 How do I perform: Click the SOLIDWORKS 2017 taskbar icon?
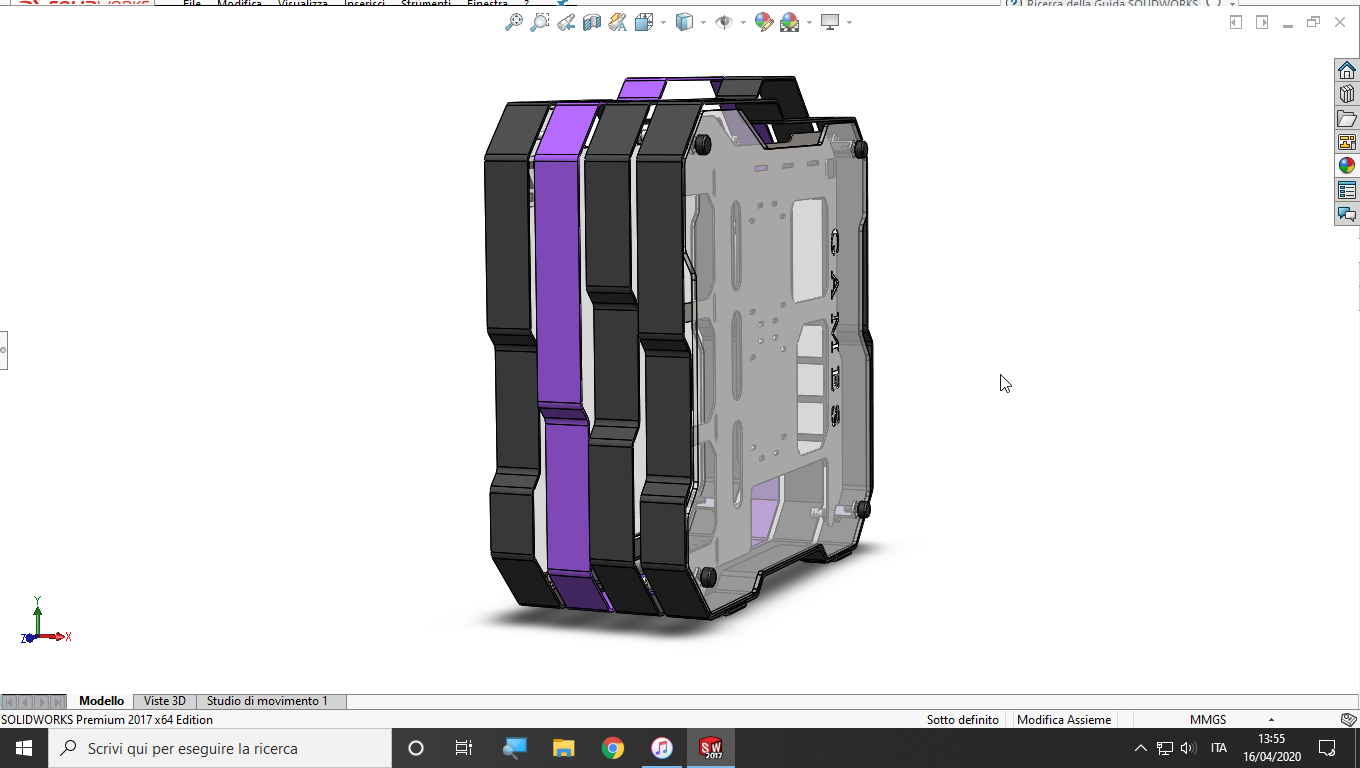[711, 748]
